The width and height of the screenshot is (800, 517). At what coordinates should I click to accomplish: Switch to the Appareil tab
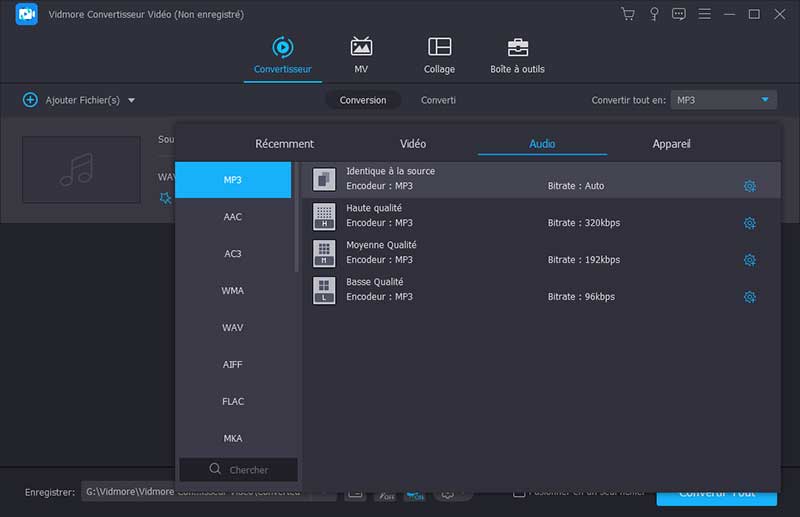click(x=671, y=144)
